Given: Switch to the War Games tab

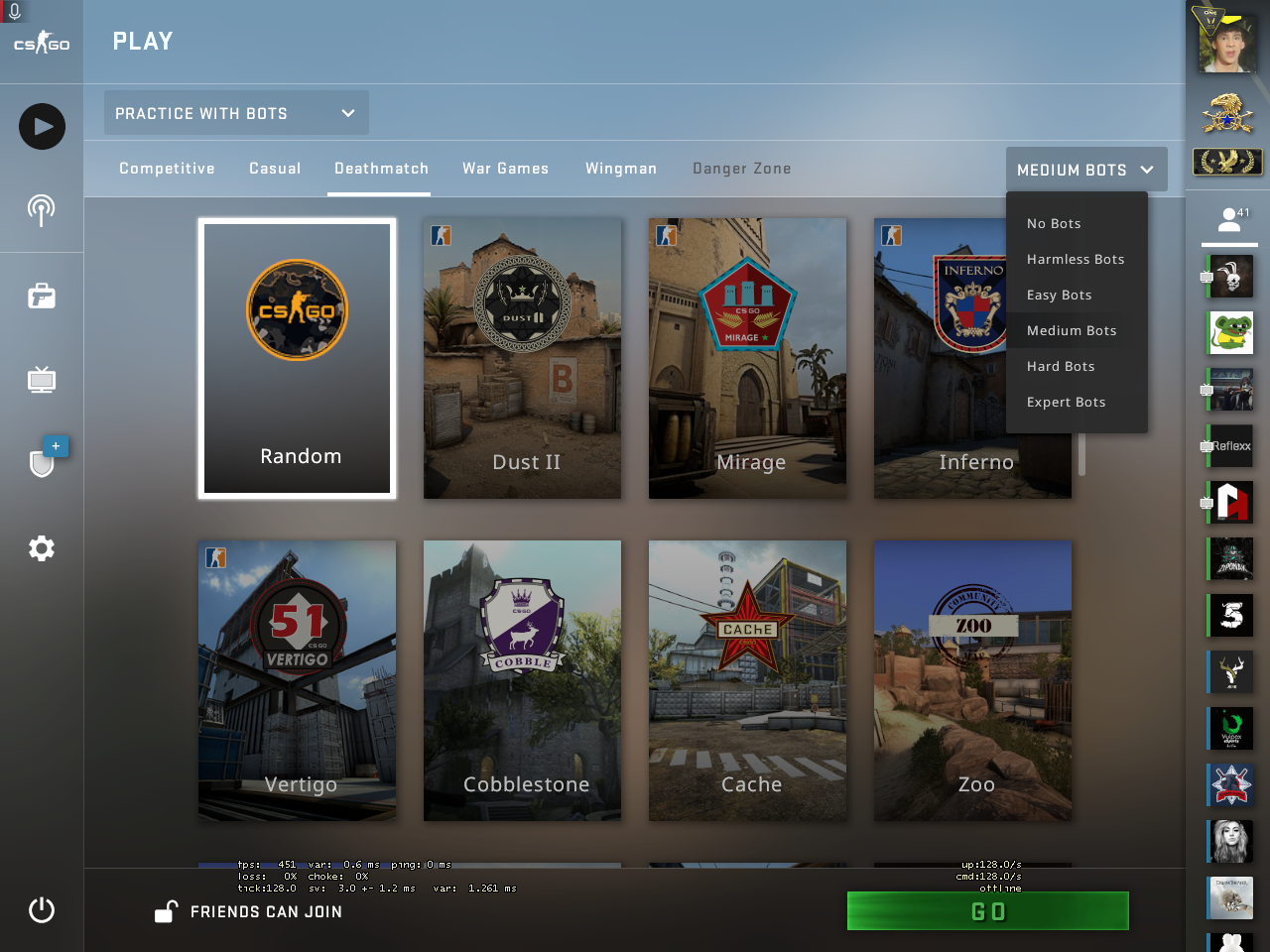Looking at the screenshot, I should coord(505,169).
